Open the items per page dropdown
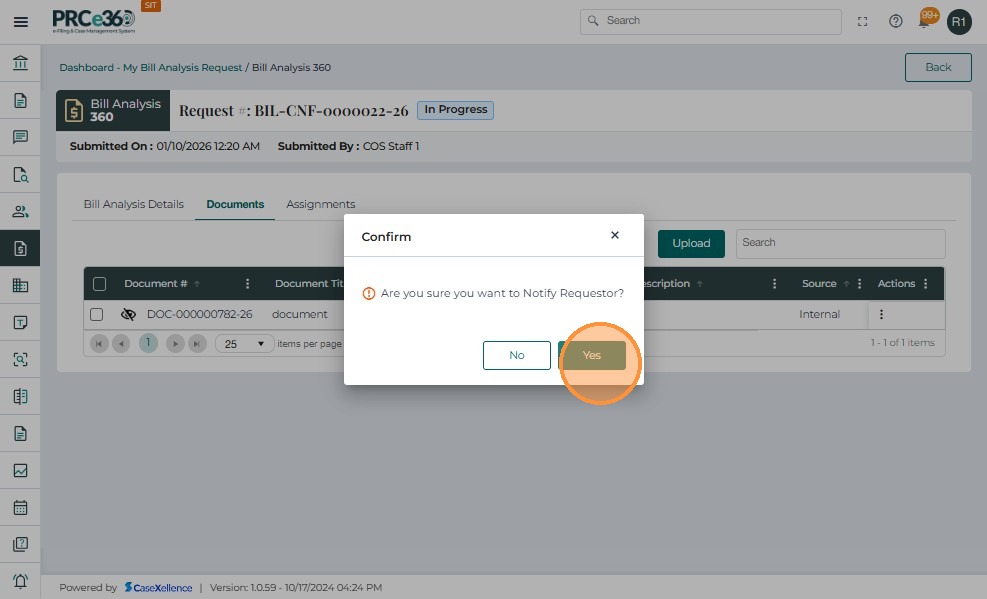Image resolution: width=987 pixels, height=599 pixels. tap(244, 344)
